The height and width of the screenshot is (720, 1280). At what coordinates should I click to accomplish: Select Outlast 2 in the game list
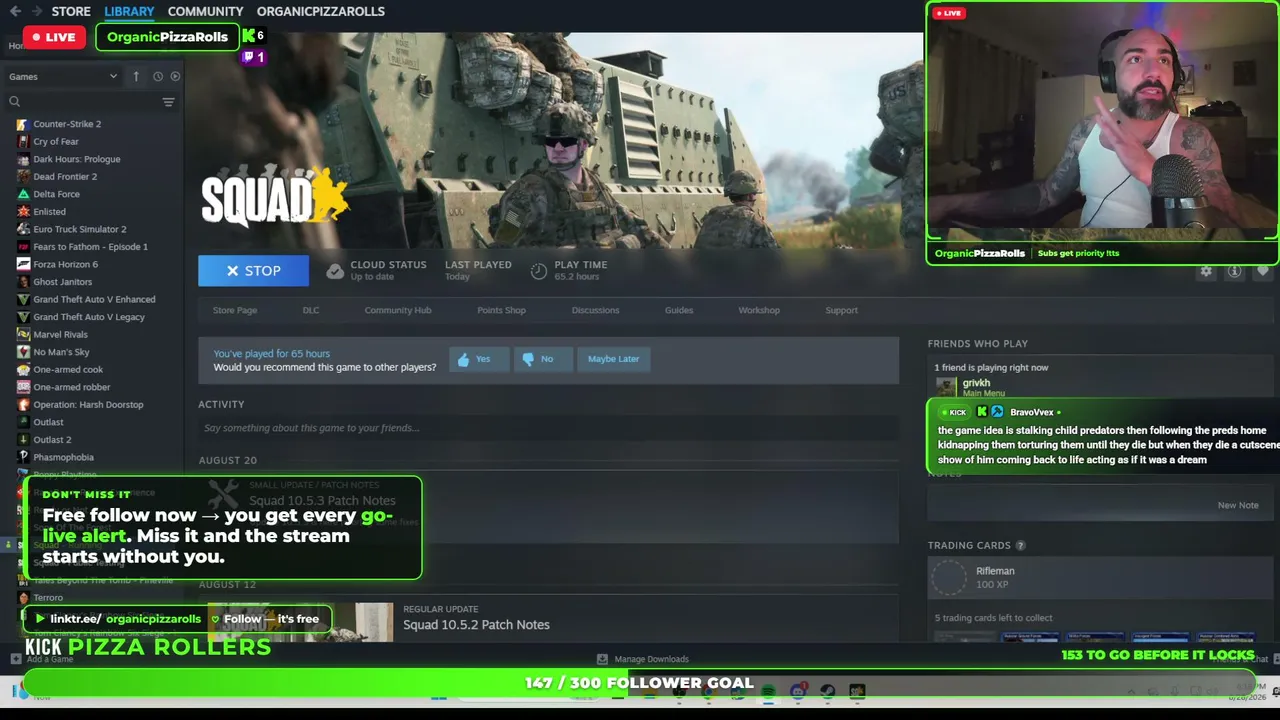click(x=52, y=439)
